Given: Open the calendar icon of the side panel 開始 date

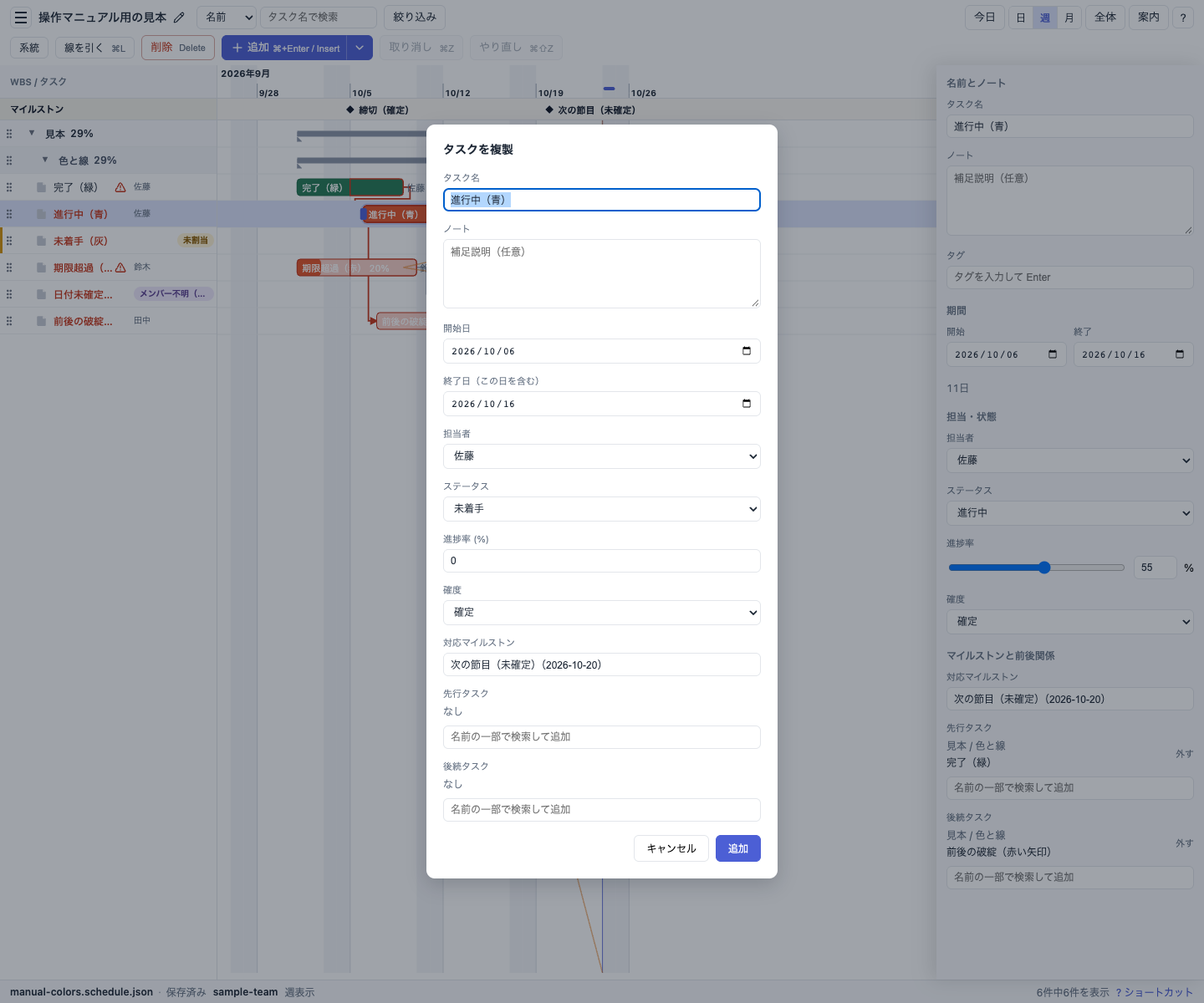Looking at the screenshot, I should 1053,354.
